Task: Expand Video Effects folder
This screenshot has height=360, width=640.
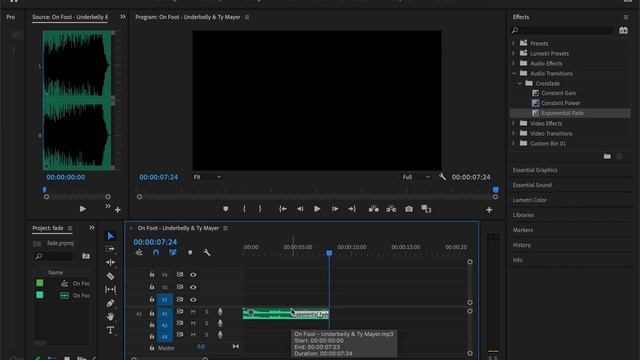Action: [513, 123]
